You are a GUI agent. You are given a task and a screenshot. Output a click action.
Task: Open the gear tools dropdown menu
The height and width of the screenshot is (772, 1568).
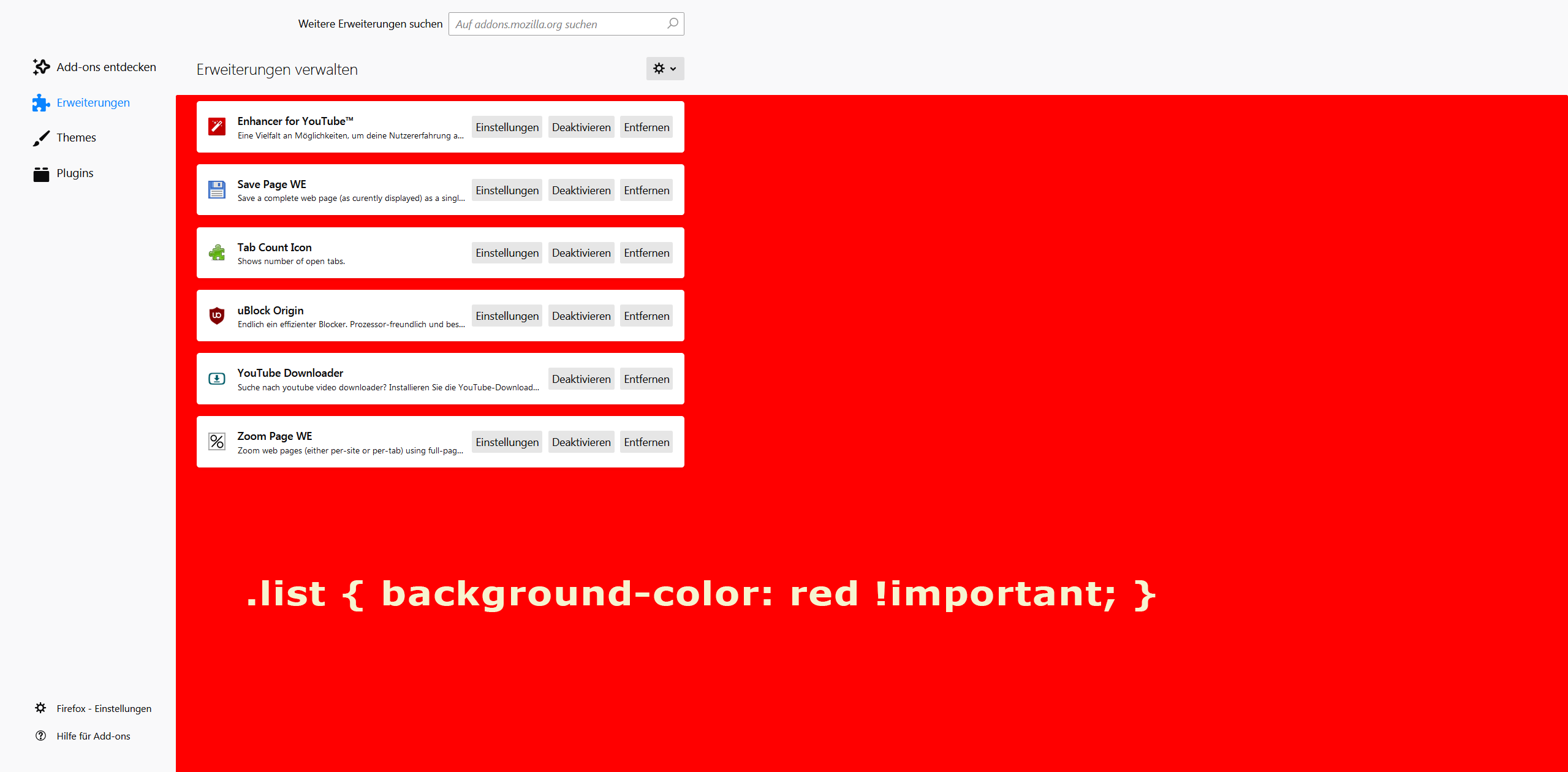coord(665,69)
